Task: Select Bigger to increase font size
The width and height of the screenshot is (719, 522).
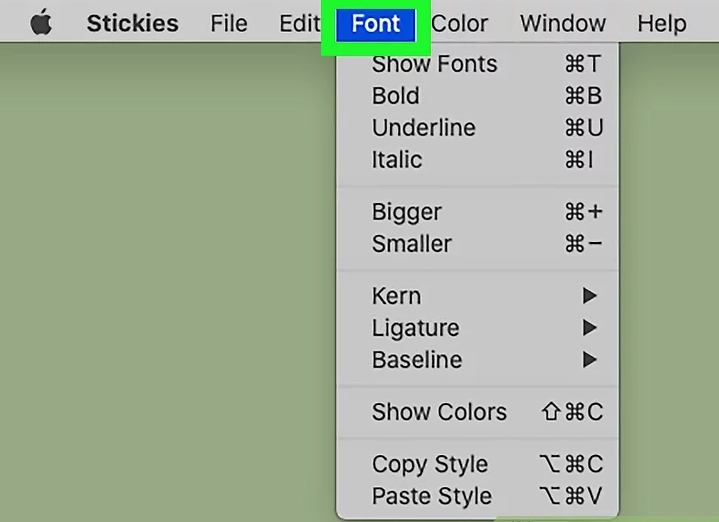Action: [406, 212]
